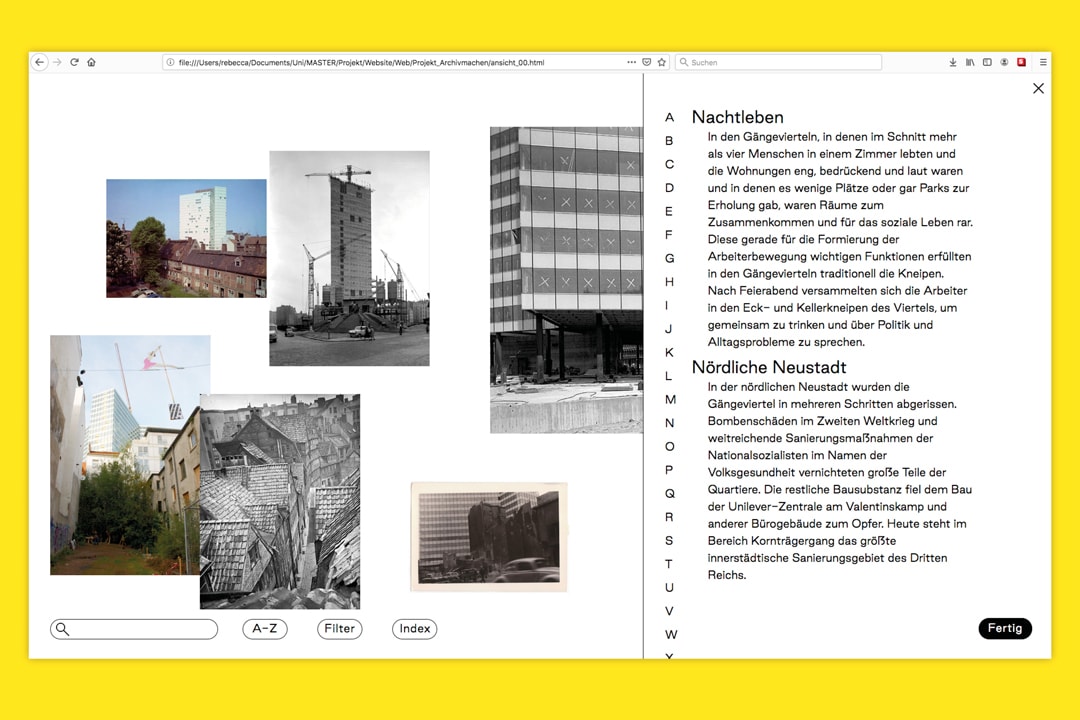Image resolution: width=1080 pixels, height=720 pixels.
Task: Jump to letter V in the index
Action: pyautogui.click(x=669, y=611)
